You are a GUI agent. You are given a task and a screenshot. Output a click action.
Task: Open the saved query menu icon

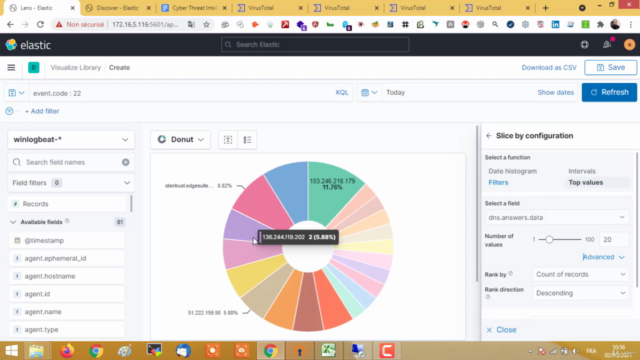[x=16, y=93]
